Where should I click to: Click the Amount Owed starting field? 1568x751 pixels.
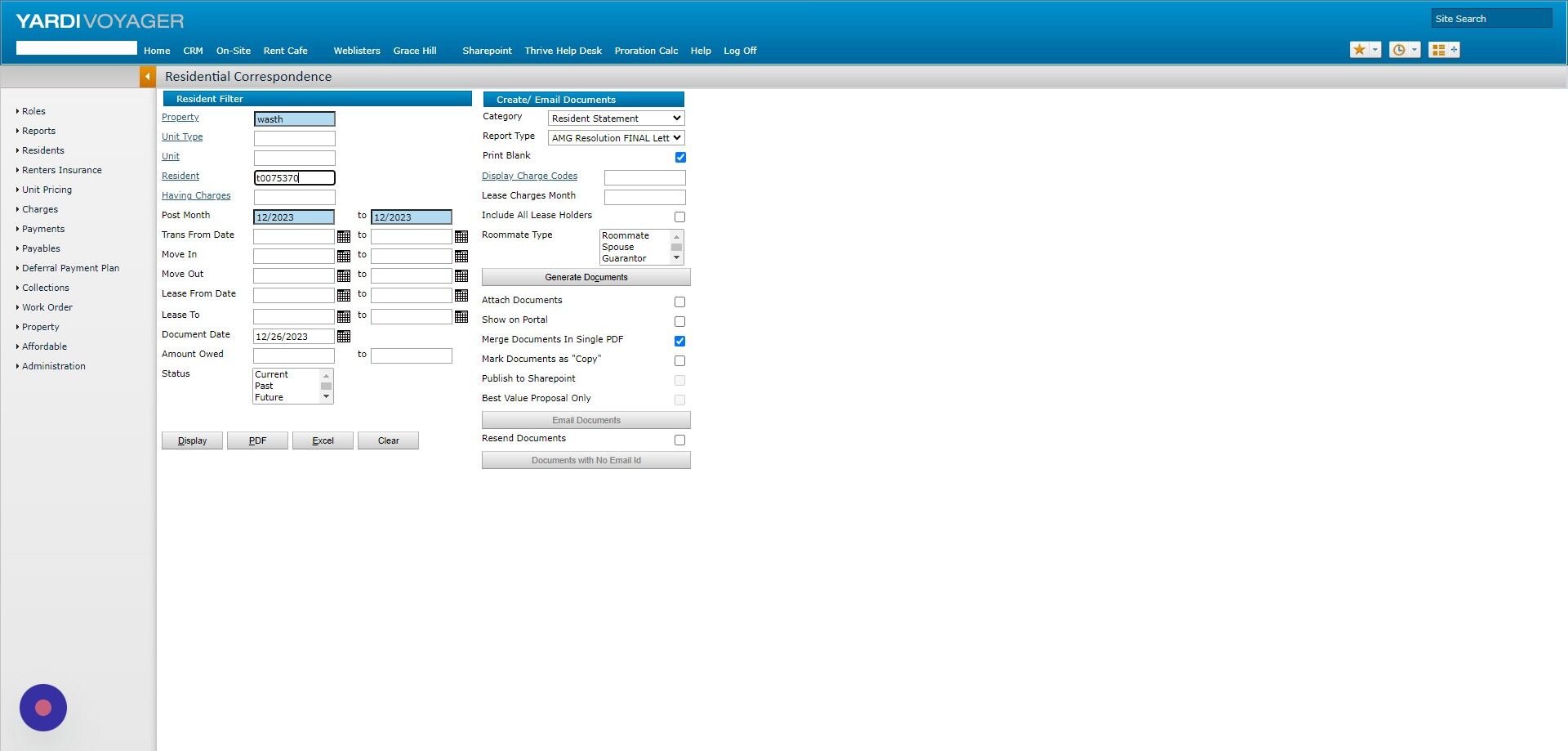[x=294, y=355]
